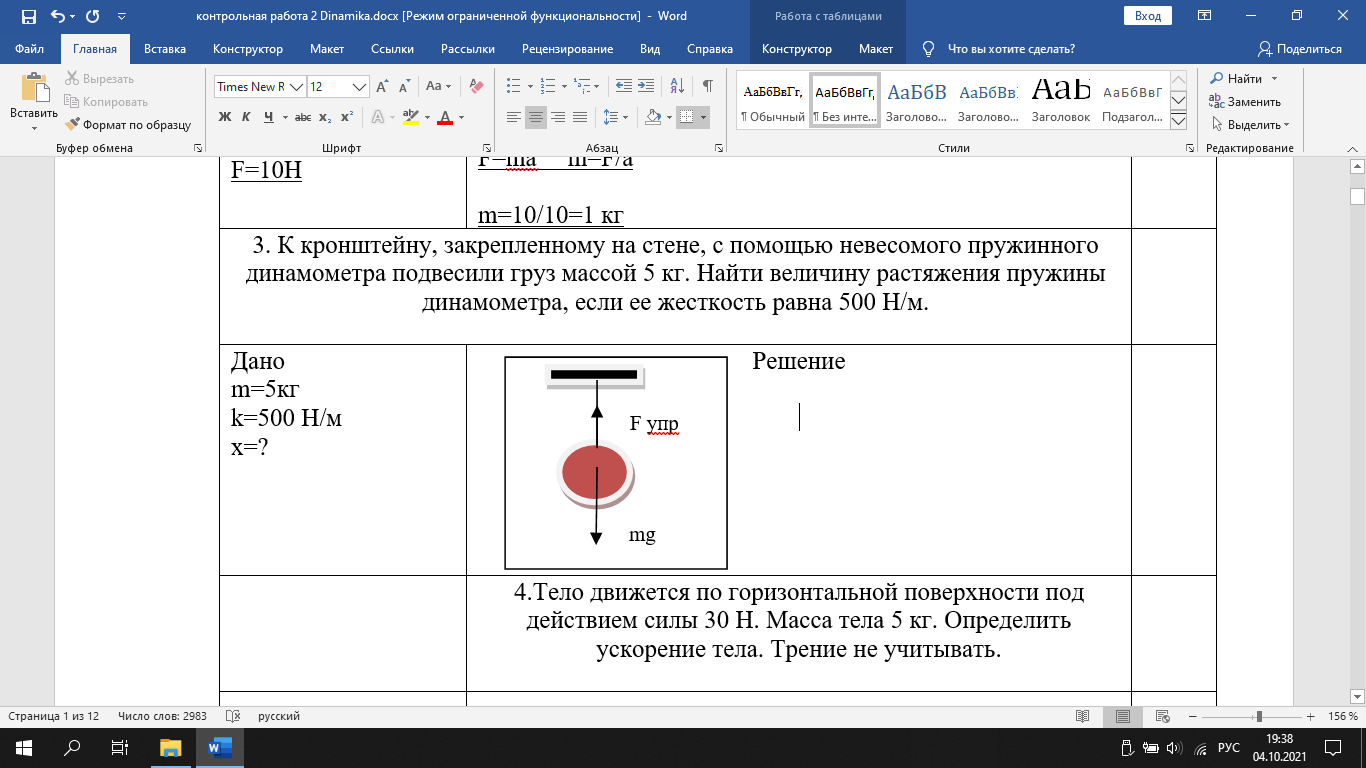This screenshot has height=768, width=1366.
Task: Click the Cut (Вырезать) command
Action: pos(100,79)
